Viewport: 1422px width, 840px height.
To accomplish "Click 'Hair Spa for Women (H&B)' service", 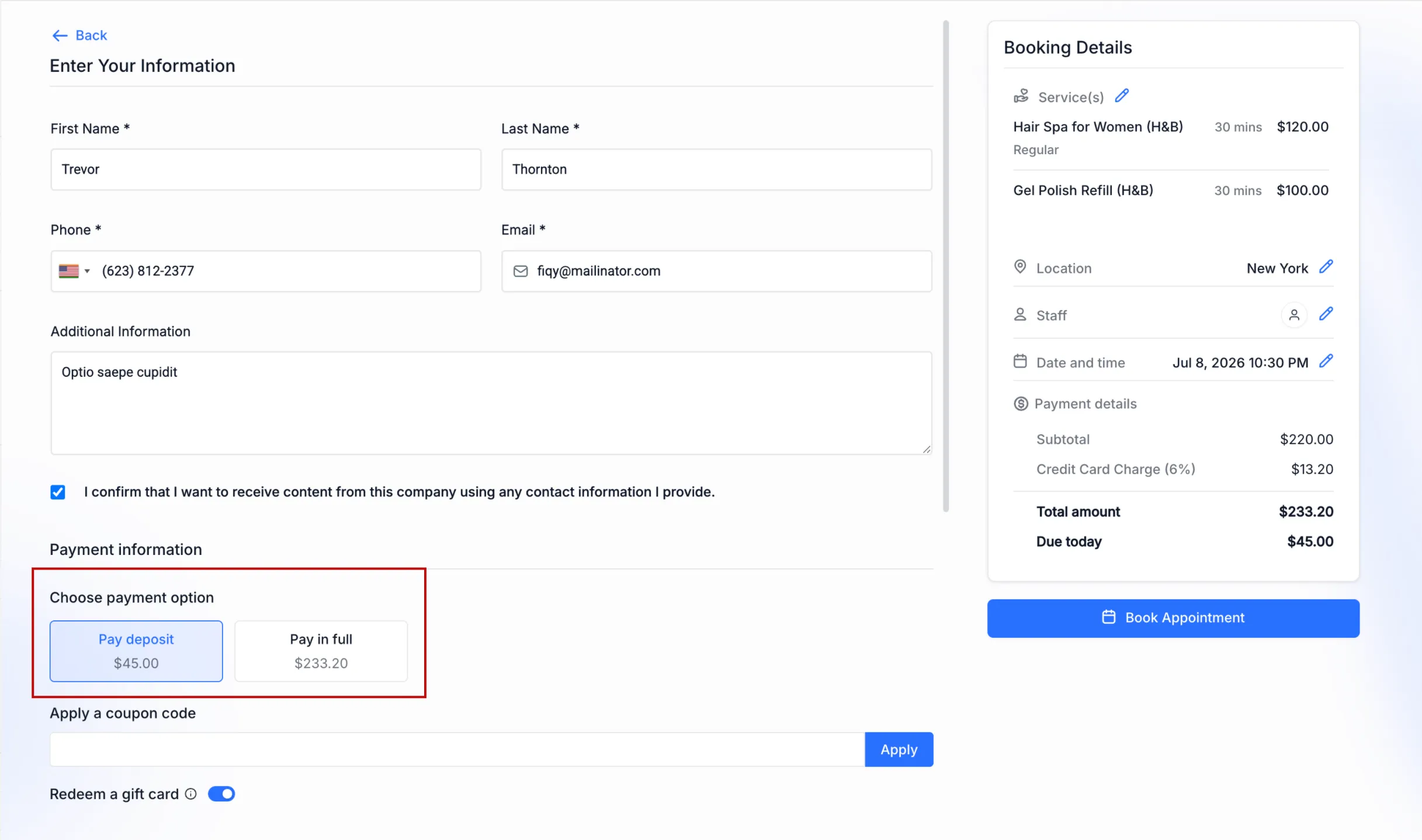I will coord(1098,127).
